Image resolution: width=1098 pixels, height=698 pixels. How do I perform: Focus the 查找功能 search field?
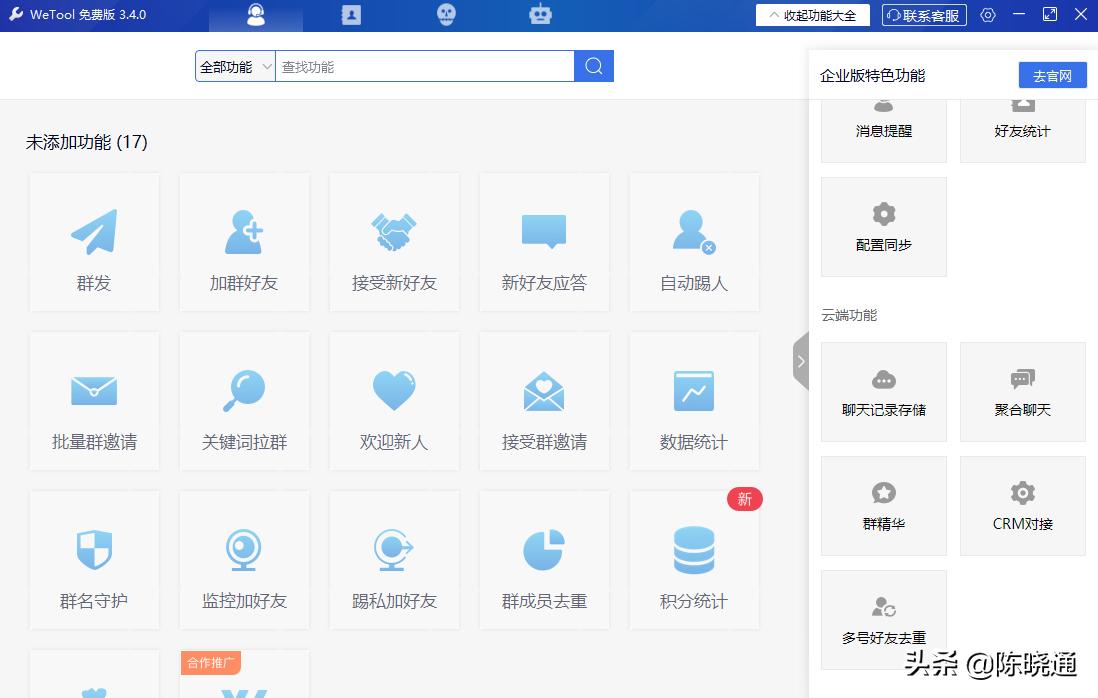pyautogui.click(x=424, y=67)
